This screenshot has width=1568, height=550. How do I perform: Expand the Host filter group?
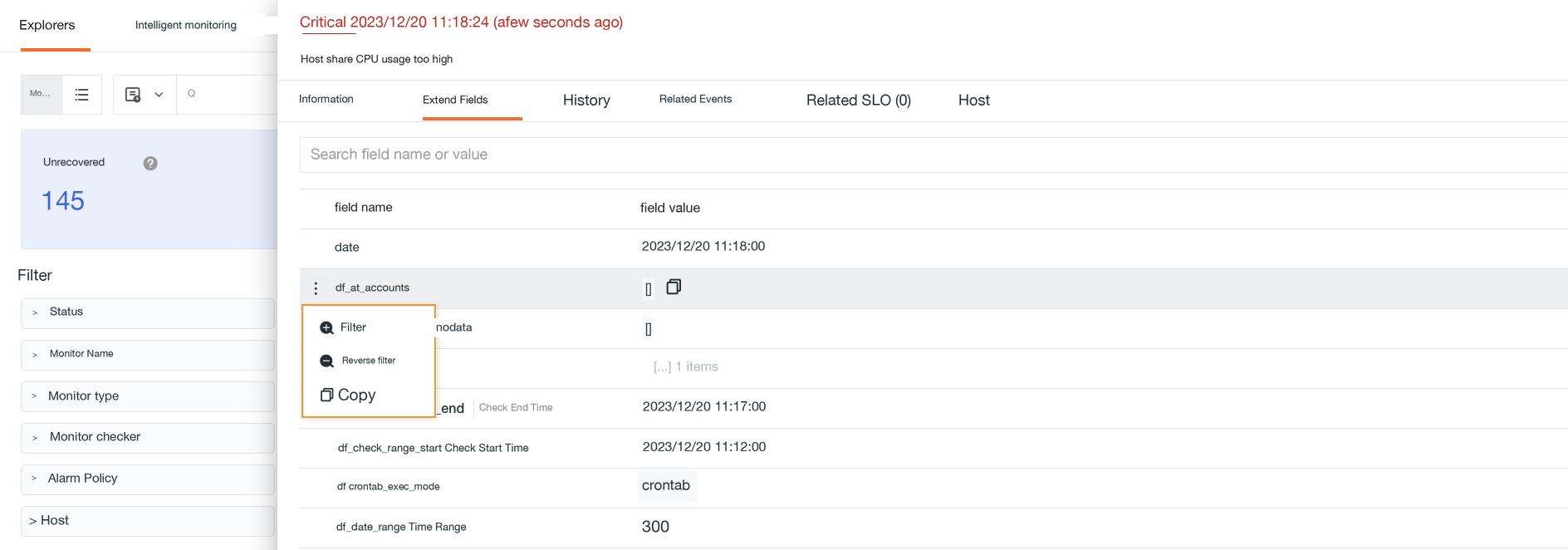(x=148, y=521)
